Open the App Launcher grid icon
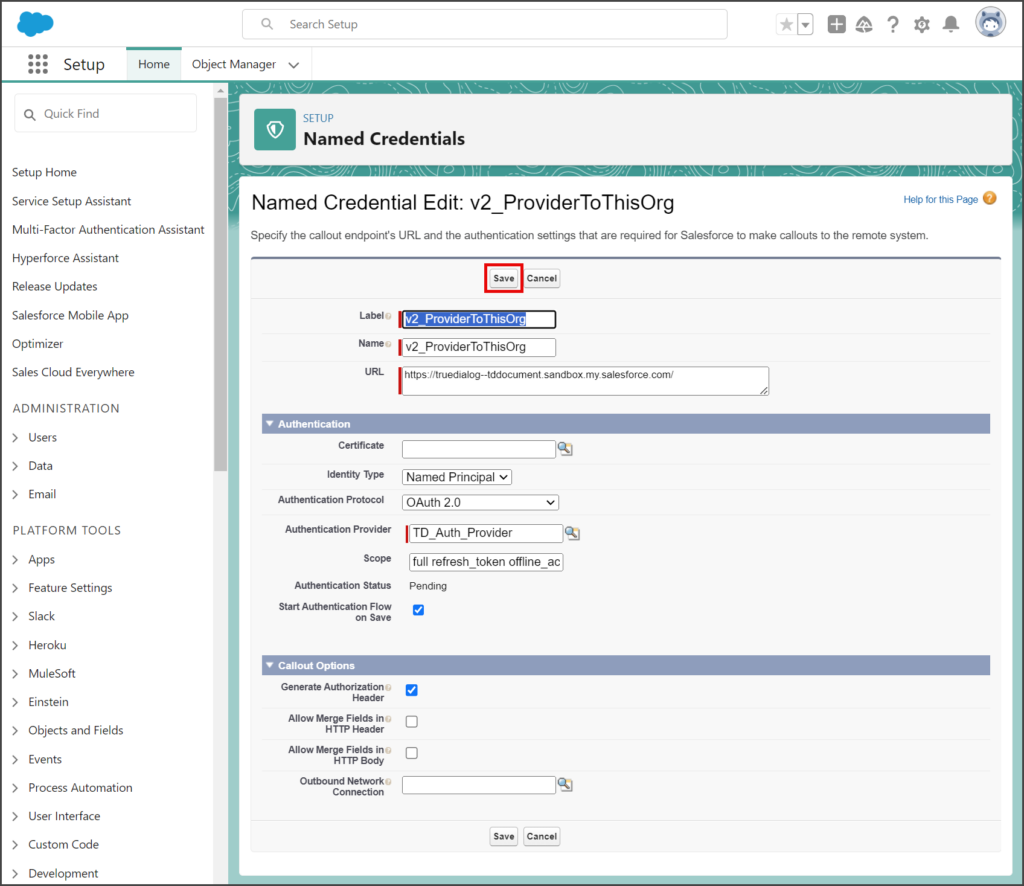The height and width of the screenshot is (886, 1024). (38, 64)
